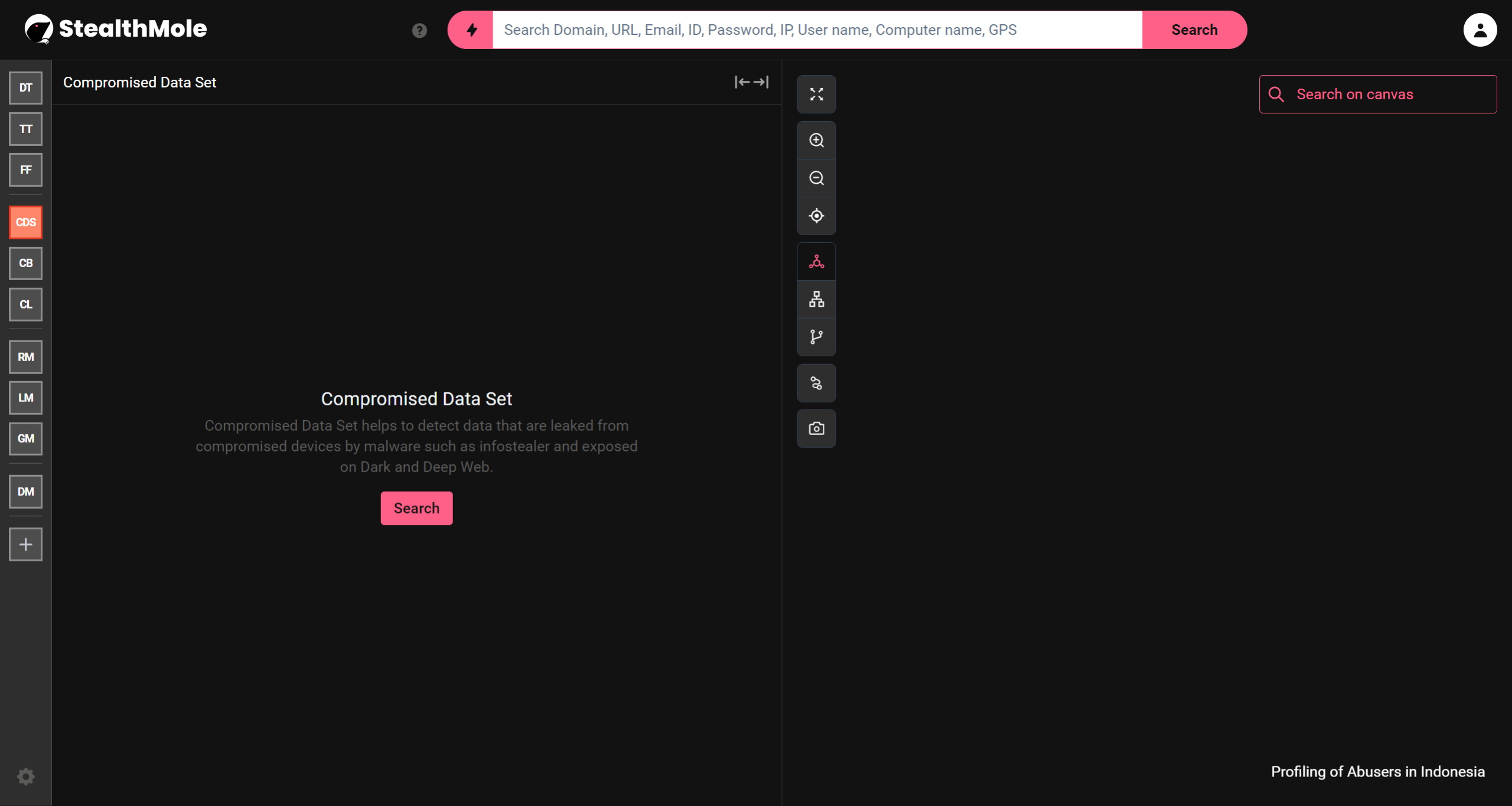Click the path-finding route icon

(816, 383)
